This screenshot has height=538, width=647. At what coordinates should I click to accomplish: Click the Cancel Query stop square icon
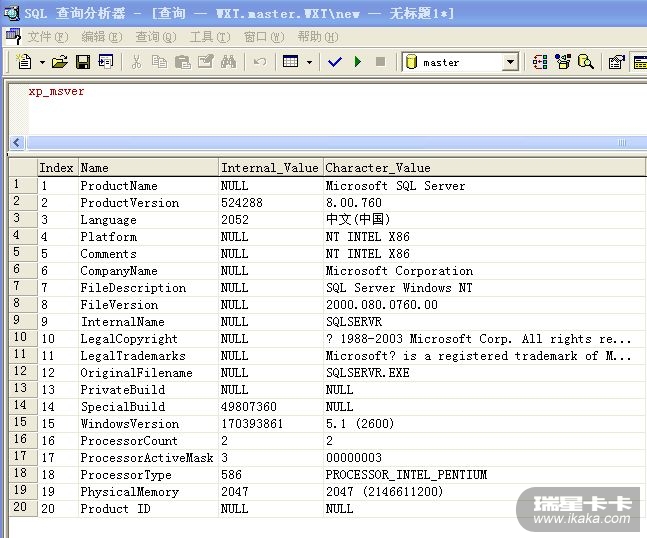coord(380,62)
